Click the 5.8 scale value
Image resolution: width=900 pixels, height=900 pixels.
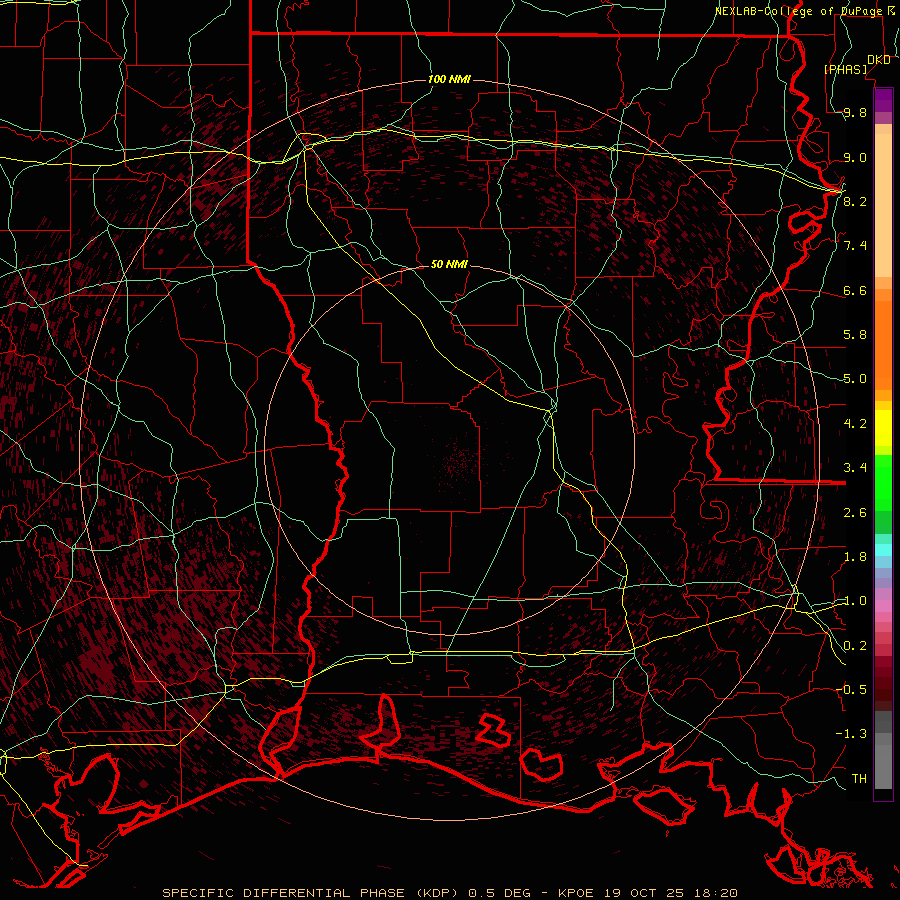pyautogui.click(x=855, y=335)
